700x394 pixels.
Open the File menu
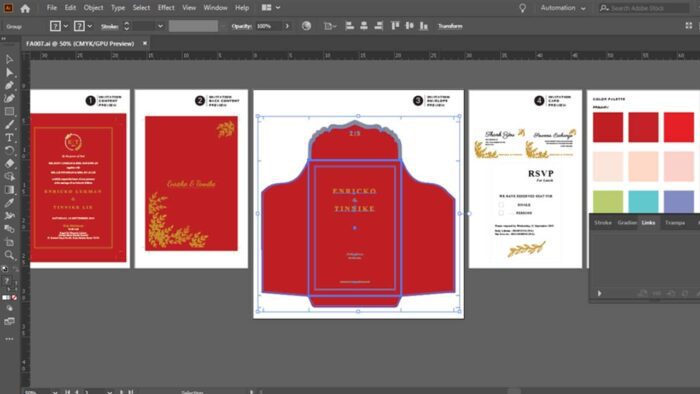[52, 8]
